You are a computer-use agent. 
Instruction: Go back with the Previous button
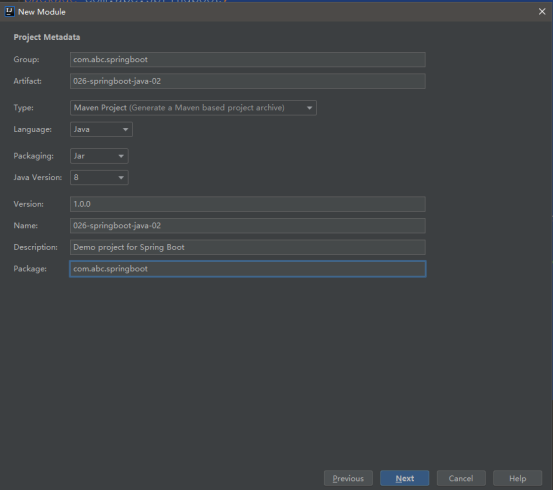click(348, 478)
